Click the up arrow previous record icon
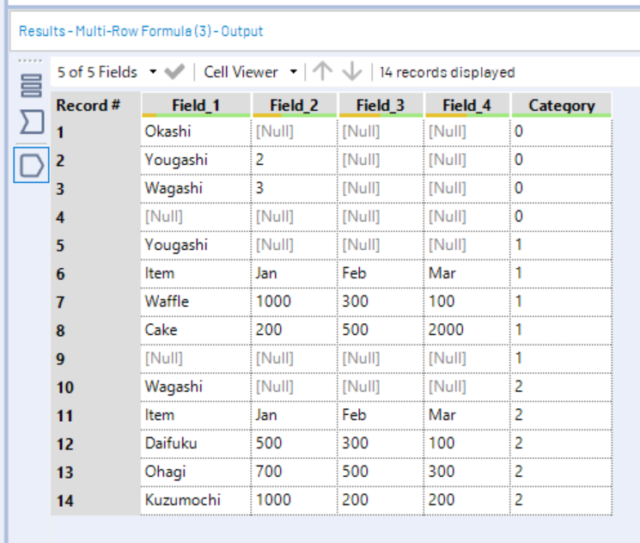The width and height of the screenshot is (640, 543). [322, 71]
